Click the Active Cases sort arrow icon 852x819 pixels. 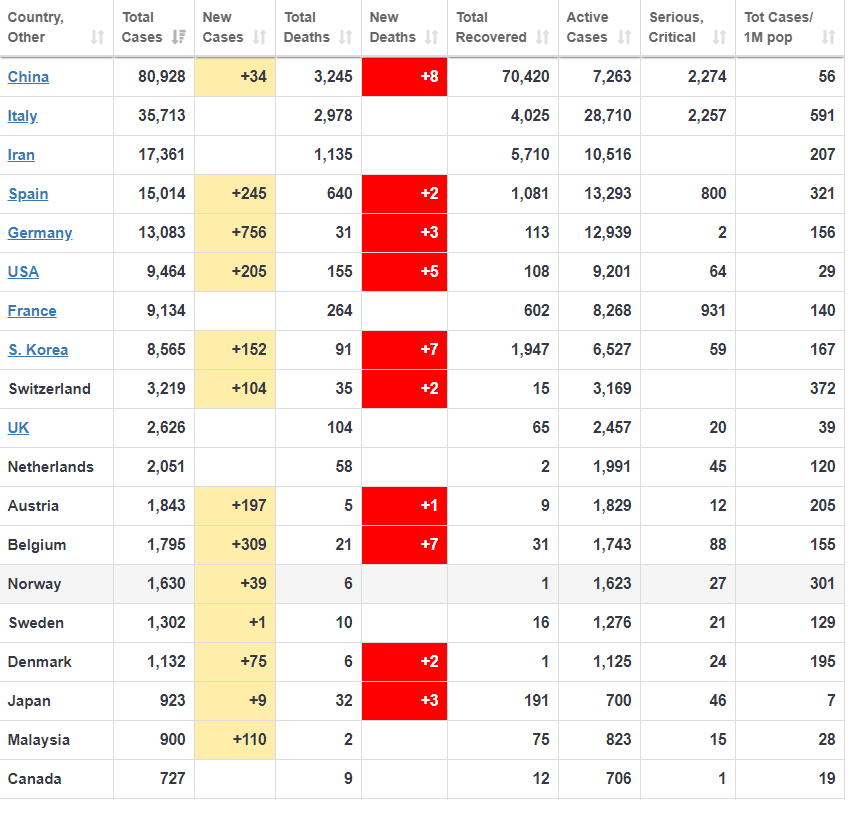click(625, 37)
